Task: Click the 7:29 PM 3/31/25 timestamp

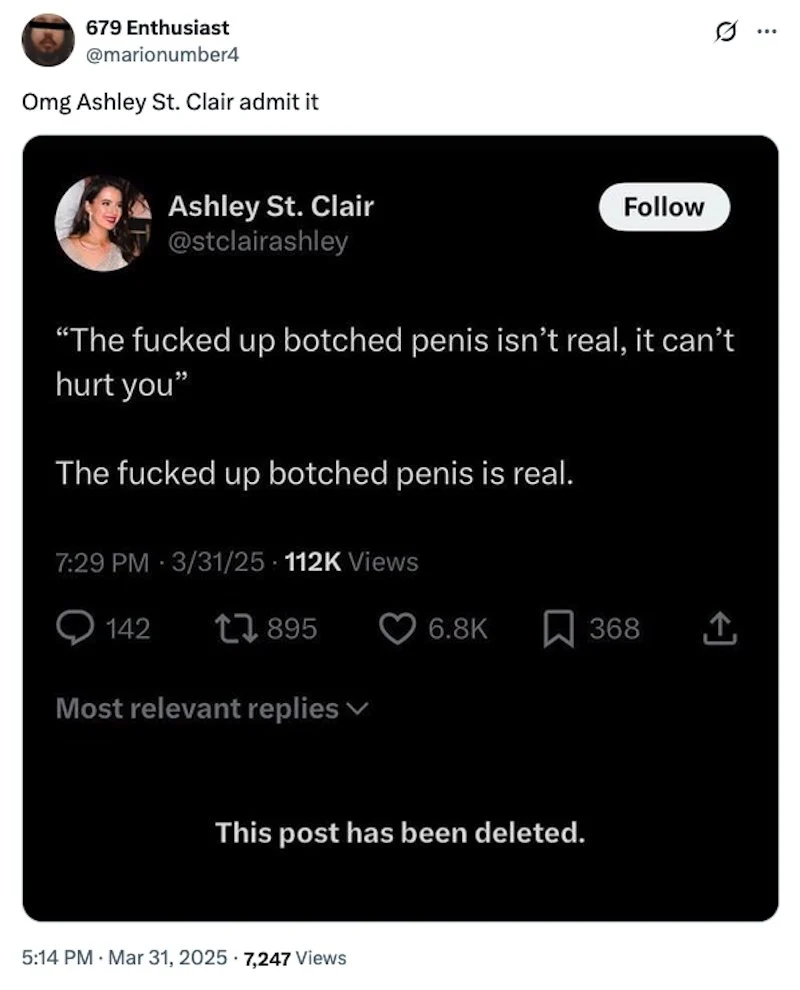Action: click(x=162, y=562)
